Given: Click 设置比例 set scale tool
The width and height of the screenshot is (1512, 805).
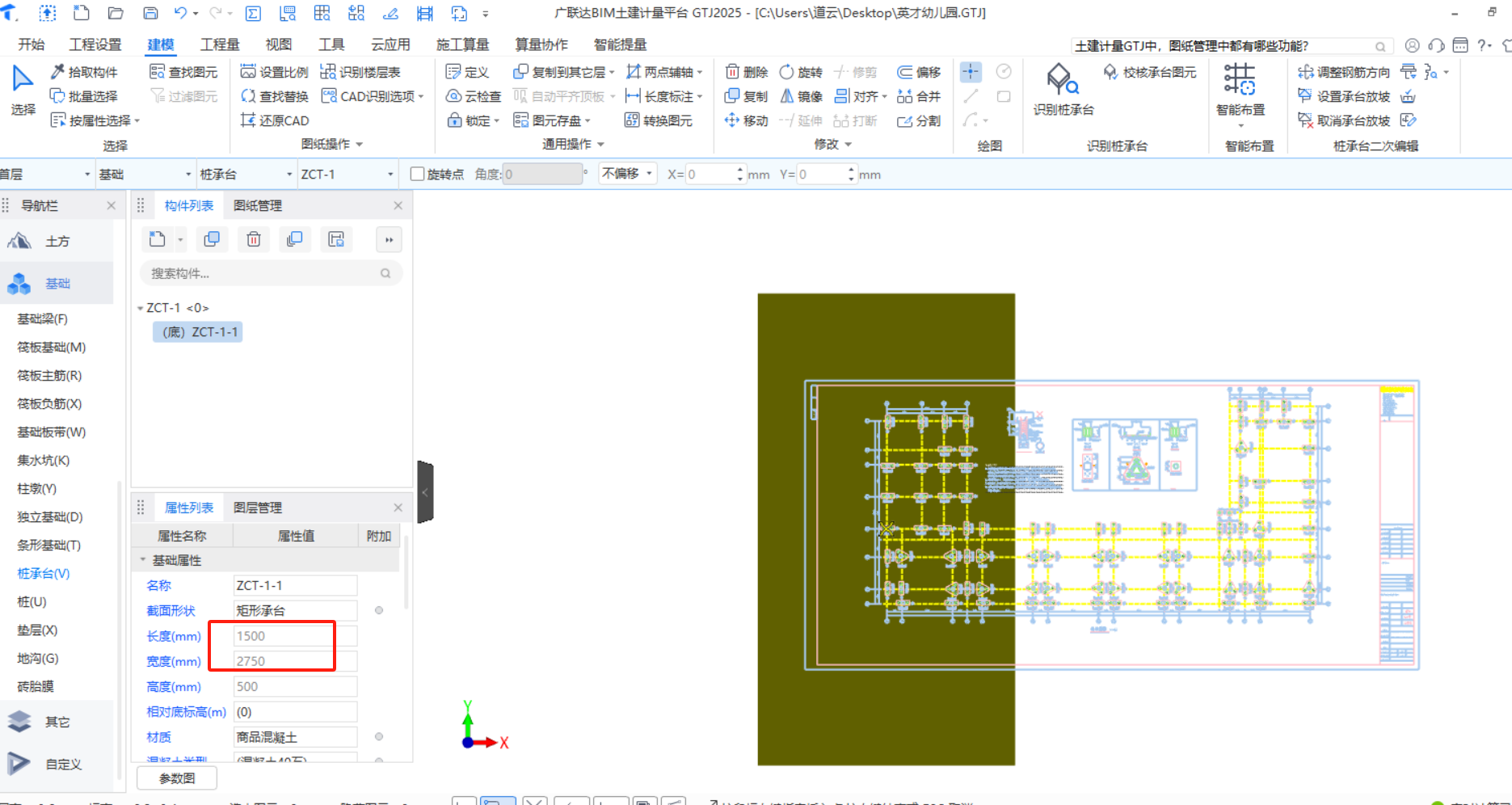Looking at the screenshot, I should [275, 72].
